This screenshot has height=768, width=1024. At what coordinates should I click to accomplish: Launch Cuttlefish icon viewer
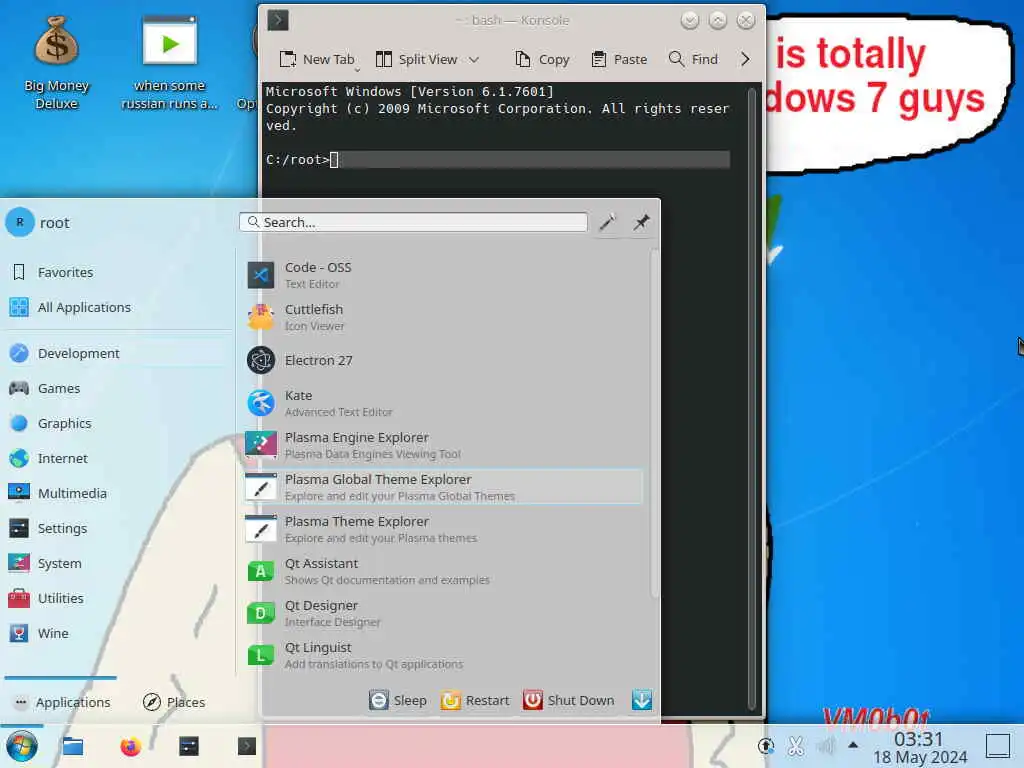[444, 317]
